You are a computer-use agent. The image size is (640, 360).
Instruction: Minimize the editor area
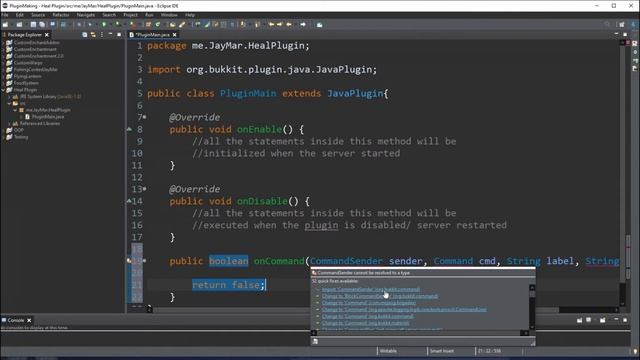pyautogui.click(x=616, y=34)
